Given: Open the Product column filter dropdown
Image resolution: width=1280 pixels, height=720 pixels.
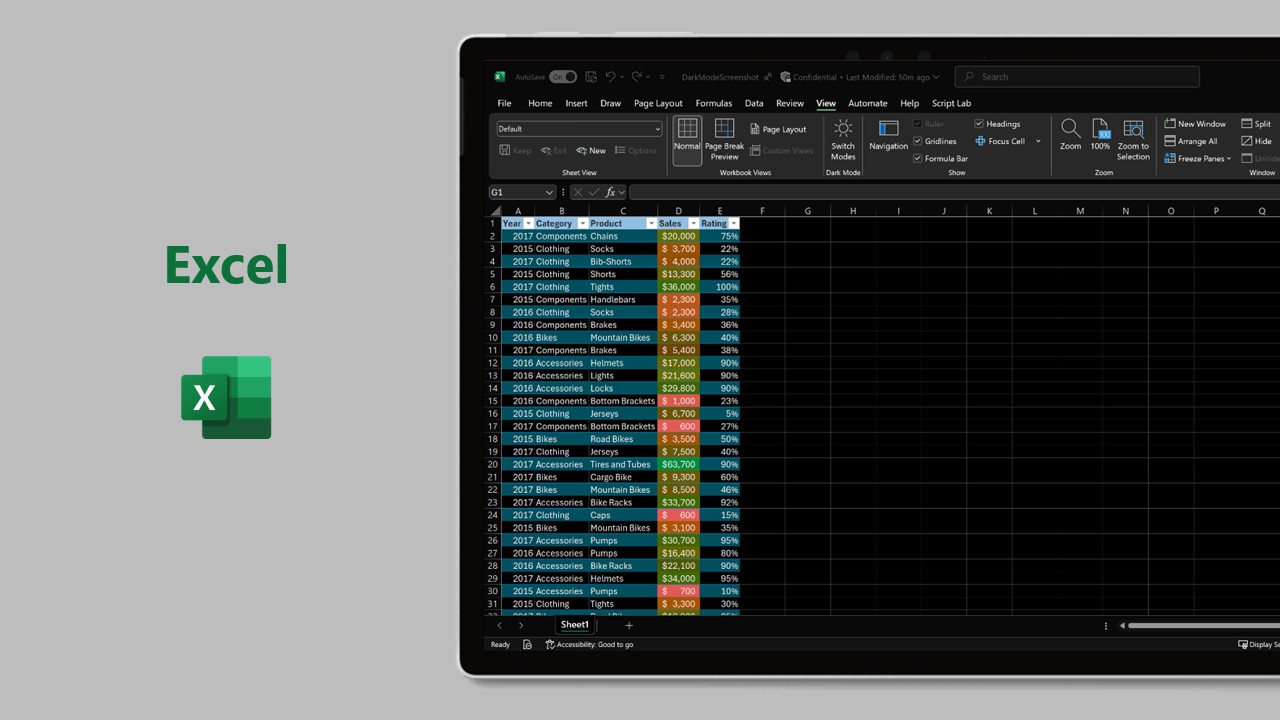Looking at the screenshot, I should point(651,224).
